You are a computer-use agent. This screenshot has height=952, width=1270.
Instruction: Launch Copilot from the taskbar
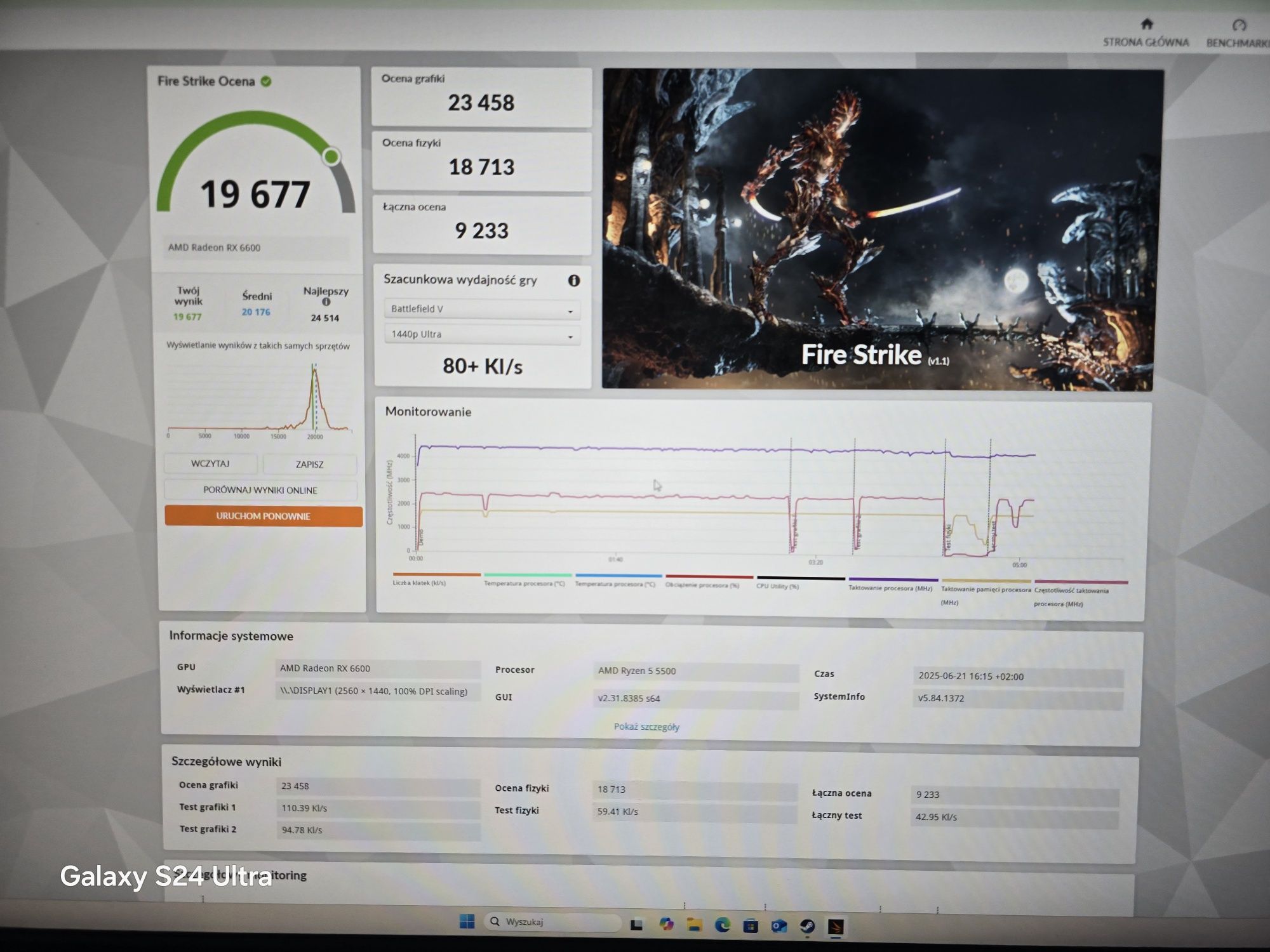click(x=665, y=925)
